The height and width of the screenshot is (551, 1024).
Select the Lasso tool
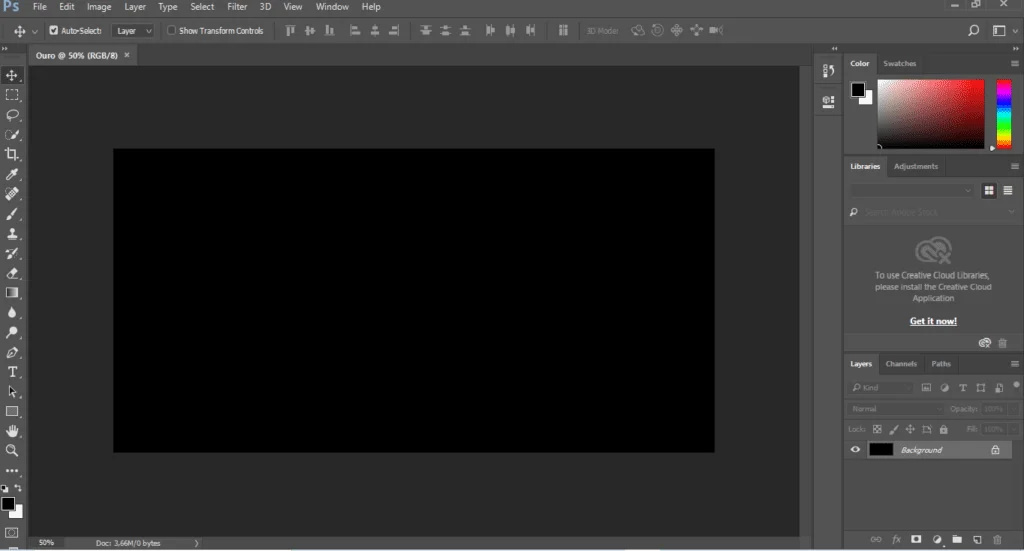[12, 115]
